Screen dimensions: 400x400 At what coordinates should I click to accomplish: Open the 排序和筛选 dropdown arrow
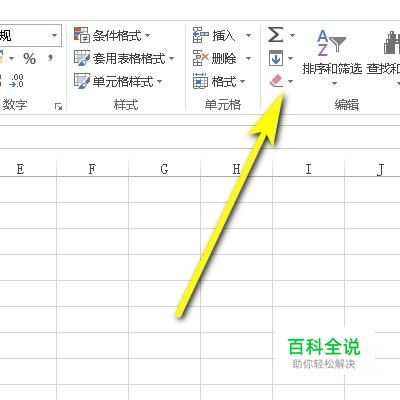[x=334, y=84]
